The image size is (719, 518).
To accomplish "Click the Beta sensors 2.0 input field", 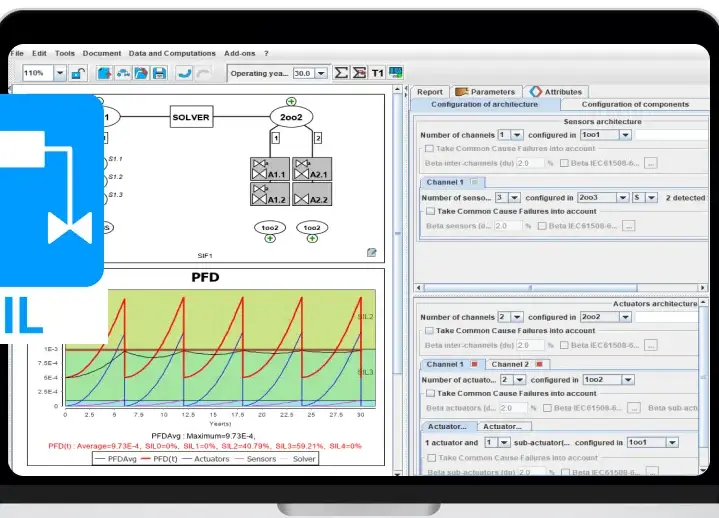I will click(x=508, y=226).
